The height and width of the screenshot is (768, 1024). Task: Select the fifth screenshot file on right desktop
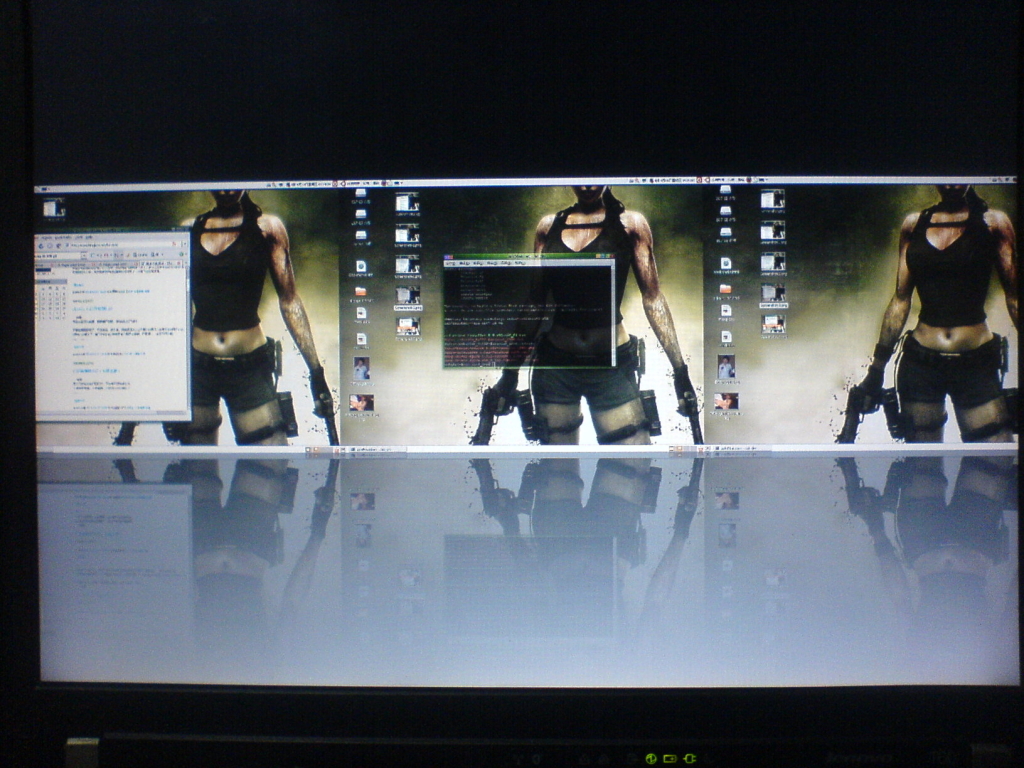point(773,324)
